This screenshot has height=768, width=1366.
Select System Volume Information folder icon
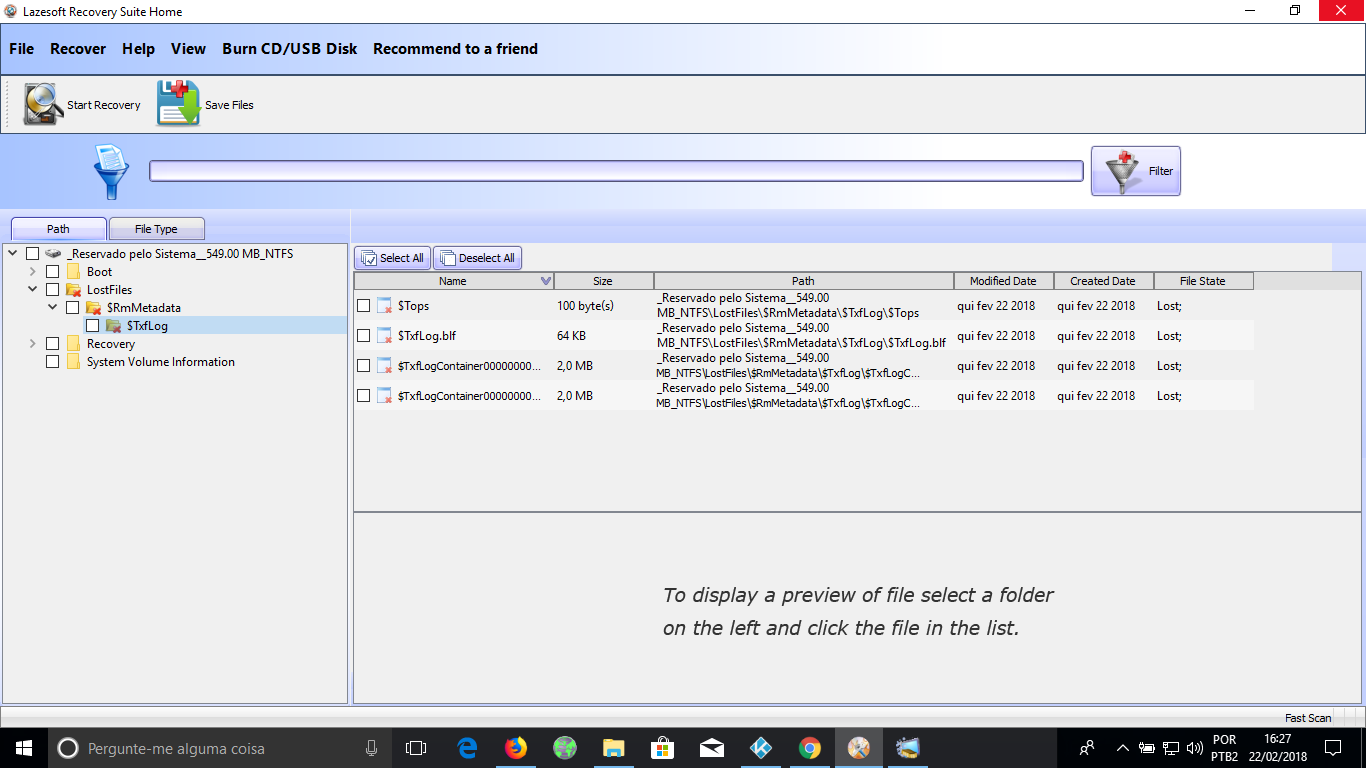pyautogui.click(x=73, y=362)
